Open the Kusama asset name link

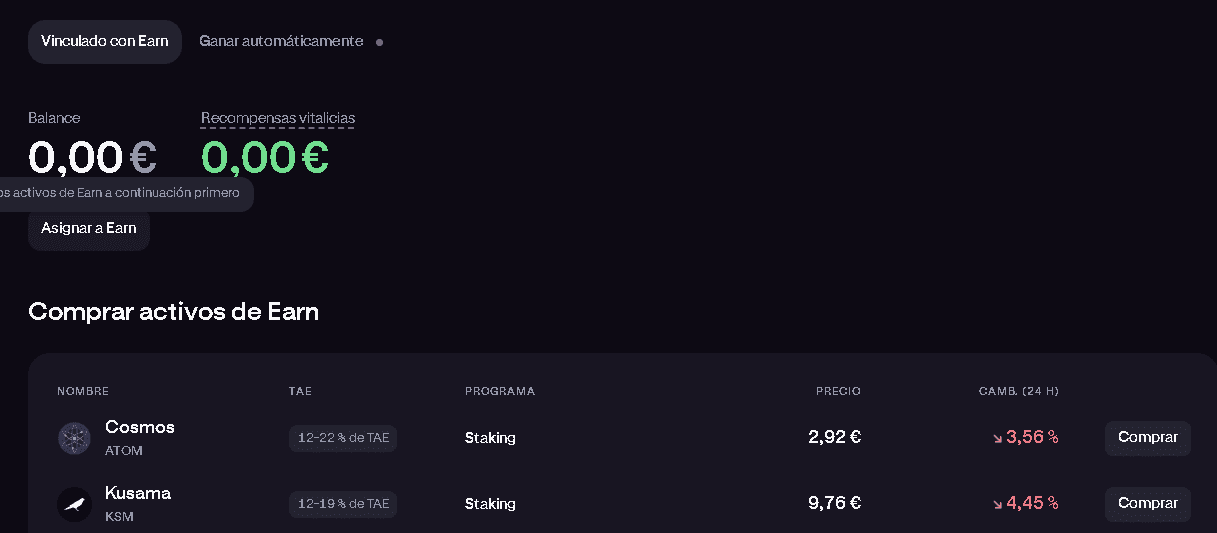coord(138,493)
